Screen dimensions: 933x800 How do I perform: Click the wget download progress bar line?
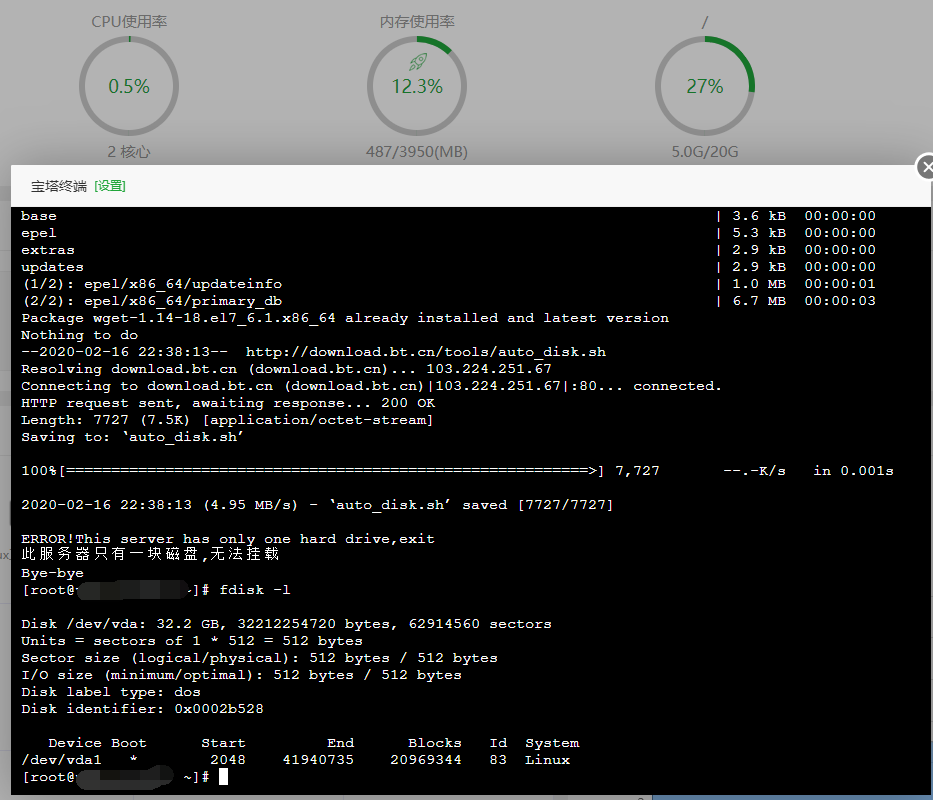tap(457, 471)
